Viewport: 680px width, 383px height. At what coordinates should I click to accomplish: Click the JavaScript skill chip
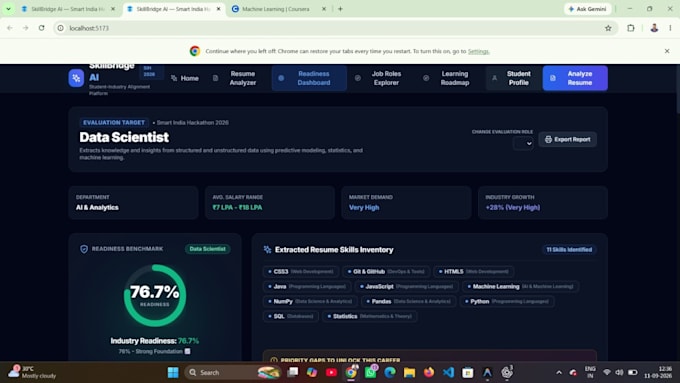click(406, 286)
